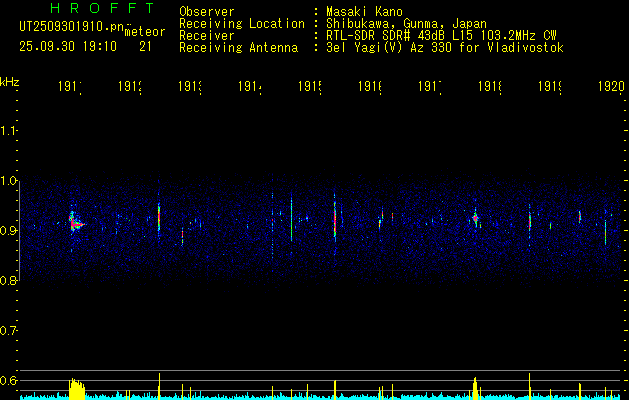629x400 pixels.
Task: Click the word 'meteor' under the file name
Action: (145, 32)
